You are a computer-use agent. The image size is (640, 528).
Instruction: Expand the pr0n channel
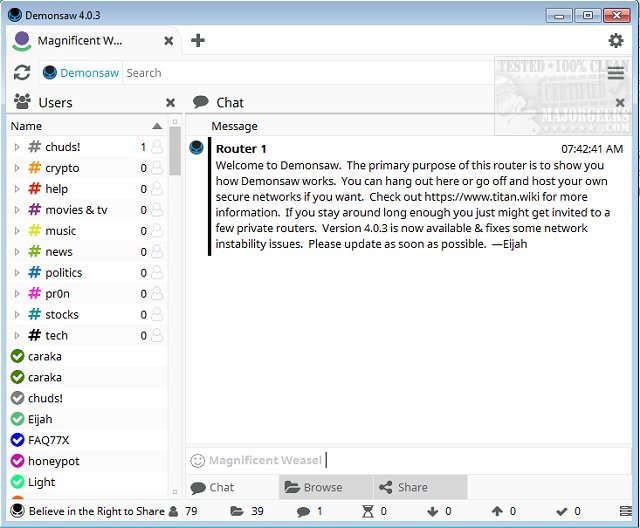coord(17,293)
